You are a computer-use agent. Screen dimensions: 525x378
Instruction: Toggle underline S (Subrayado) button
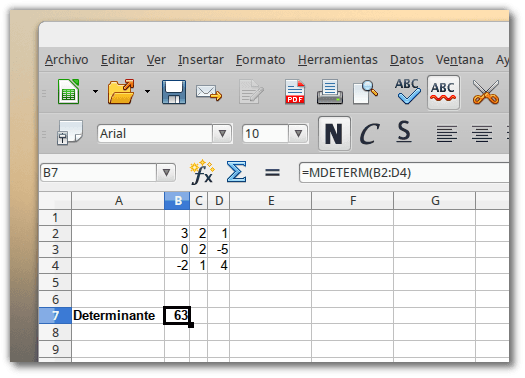point(404,132)
